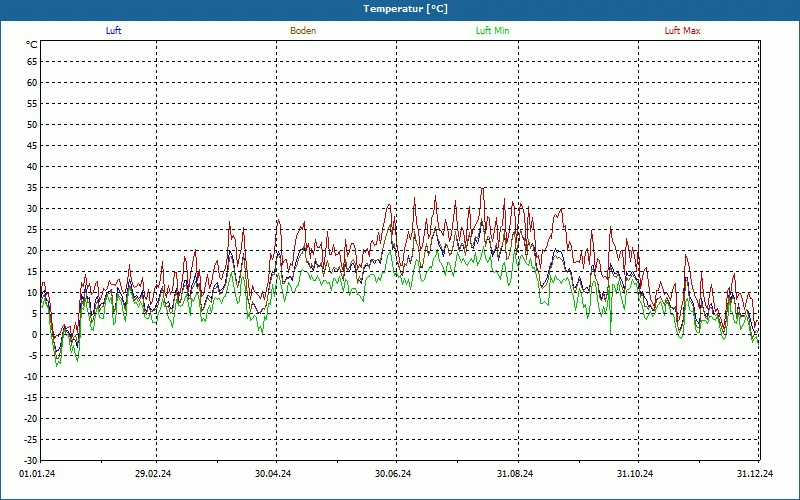This screenshot has height=500, width=800.
Task: Click the brown Boden legend label
Action: click(x=303, y=31)
